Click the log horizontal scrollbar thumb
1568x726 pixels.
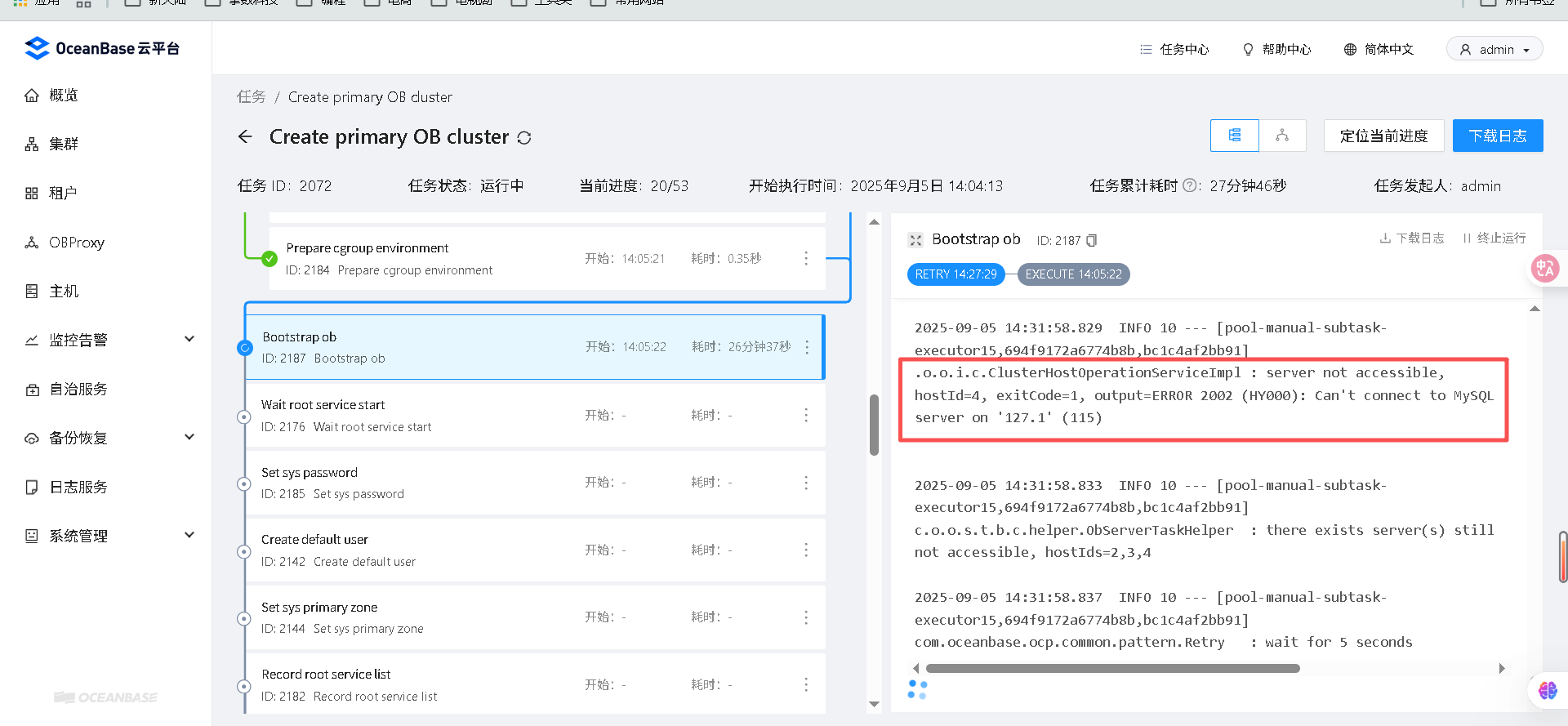click(x=1112, y=668)
